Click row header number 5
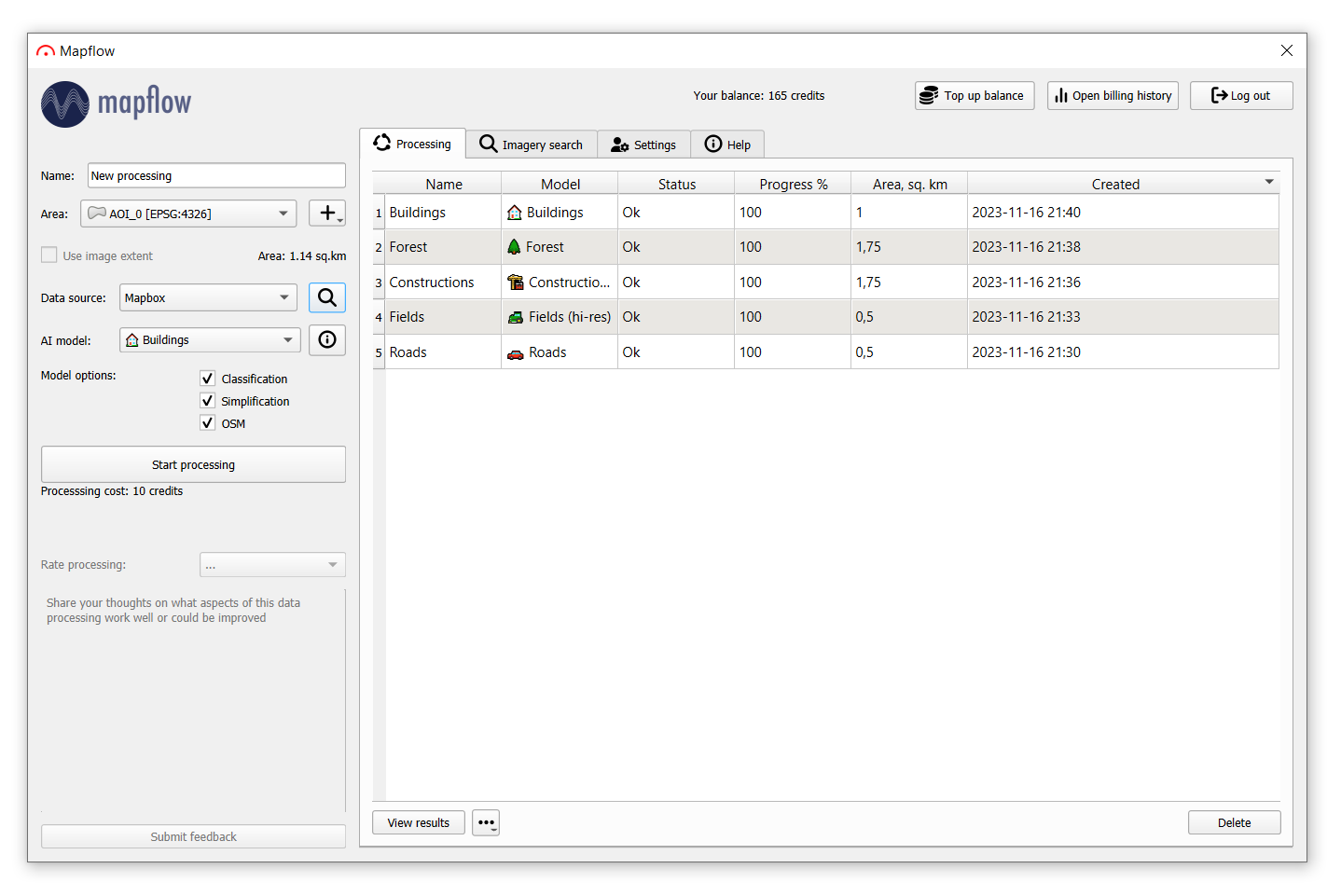 pyautogui.click(x=379, y=352)
